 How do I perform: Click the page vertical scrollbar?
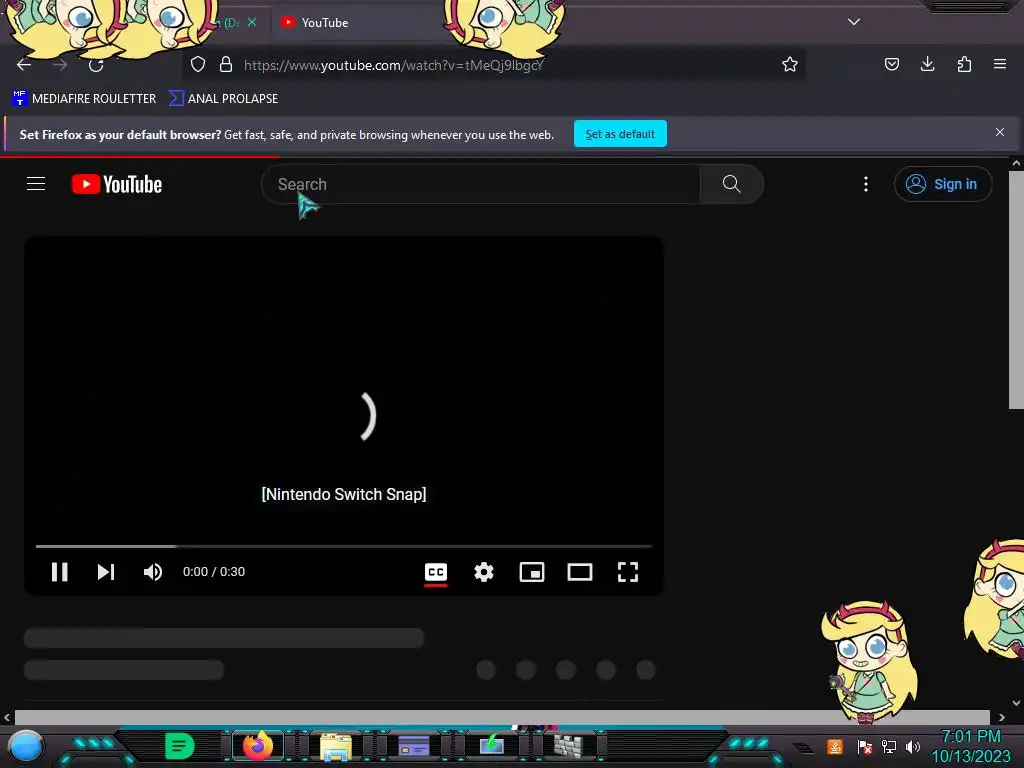(1016, 289)
